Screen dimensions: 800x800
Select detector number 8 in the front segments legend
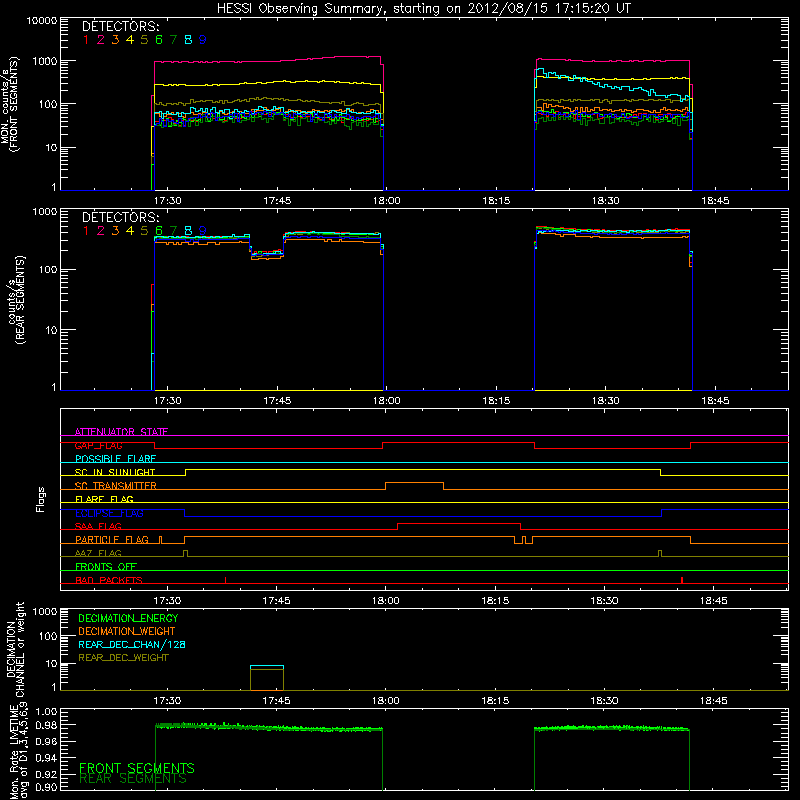coord(188,40)
